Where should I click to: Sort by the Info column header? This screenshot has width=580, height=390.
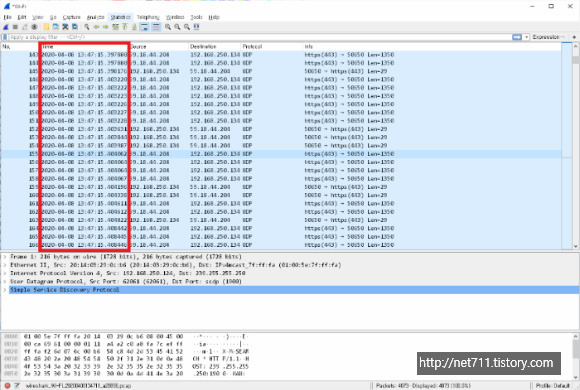coord(432,47)
